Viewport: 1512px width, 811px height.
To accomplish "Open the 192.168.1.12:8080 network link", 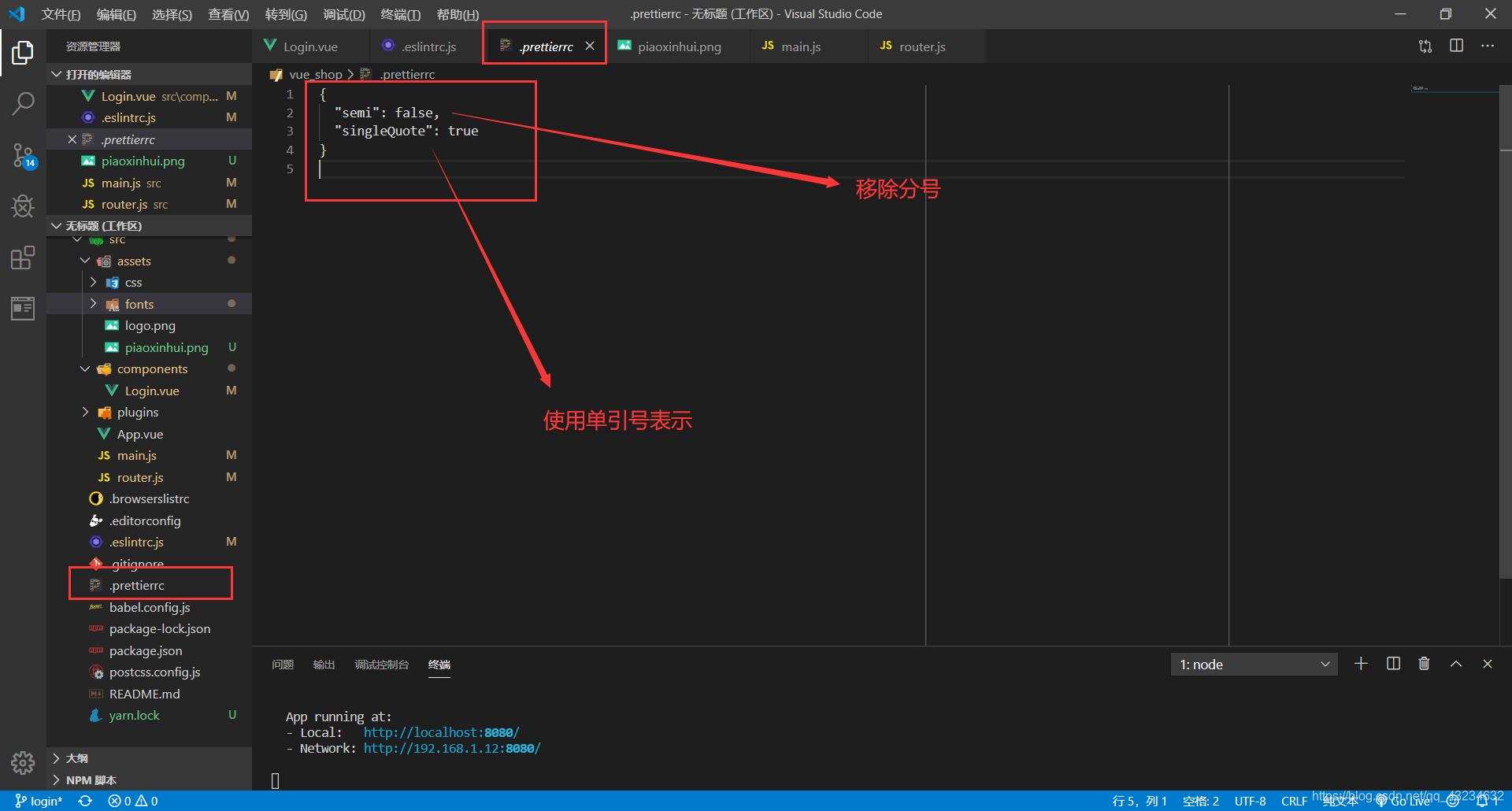I will pyautogui.click(x=452, y=748).
